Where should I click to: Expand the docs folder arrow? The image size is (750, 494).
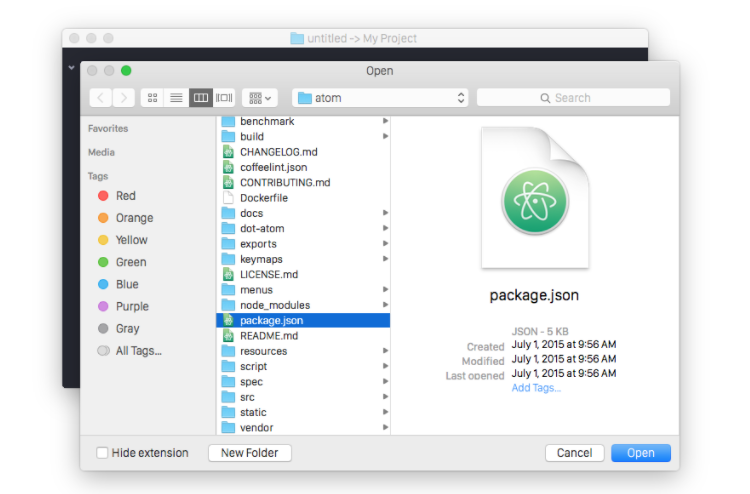click(385, 213)
